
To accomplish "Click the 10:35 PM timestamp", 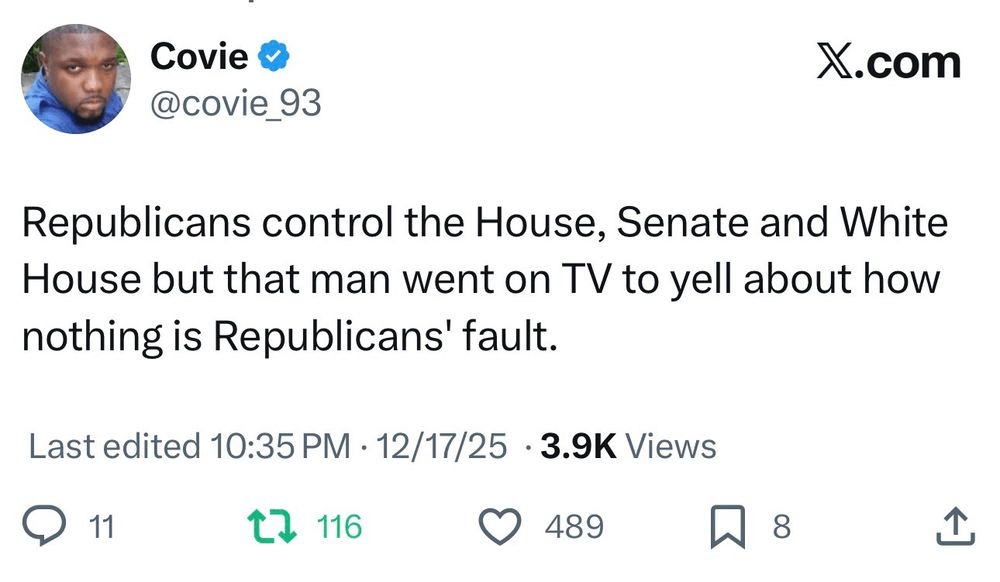I will click(281, 445).
